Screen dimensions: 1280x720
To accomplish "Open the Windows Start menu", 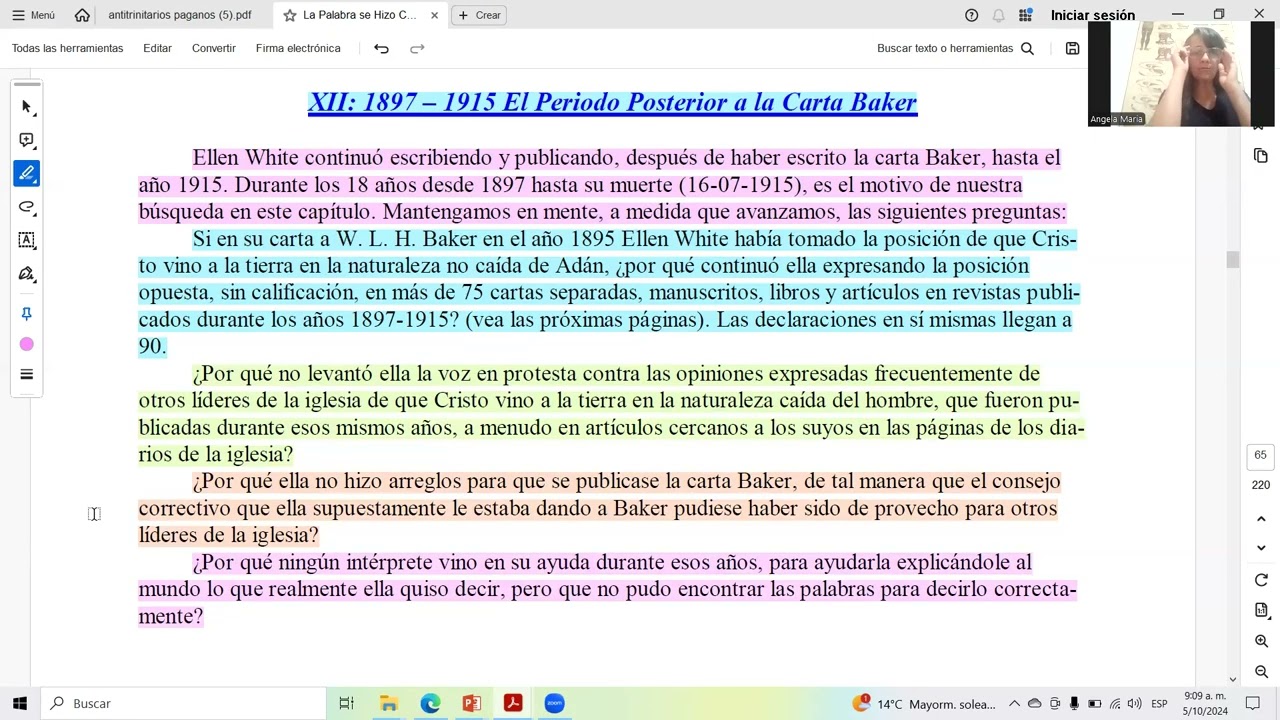I will (x=20, y=703).
